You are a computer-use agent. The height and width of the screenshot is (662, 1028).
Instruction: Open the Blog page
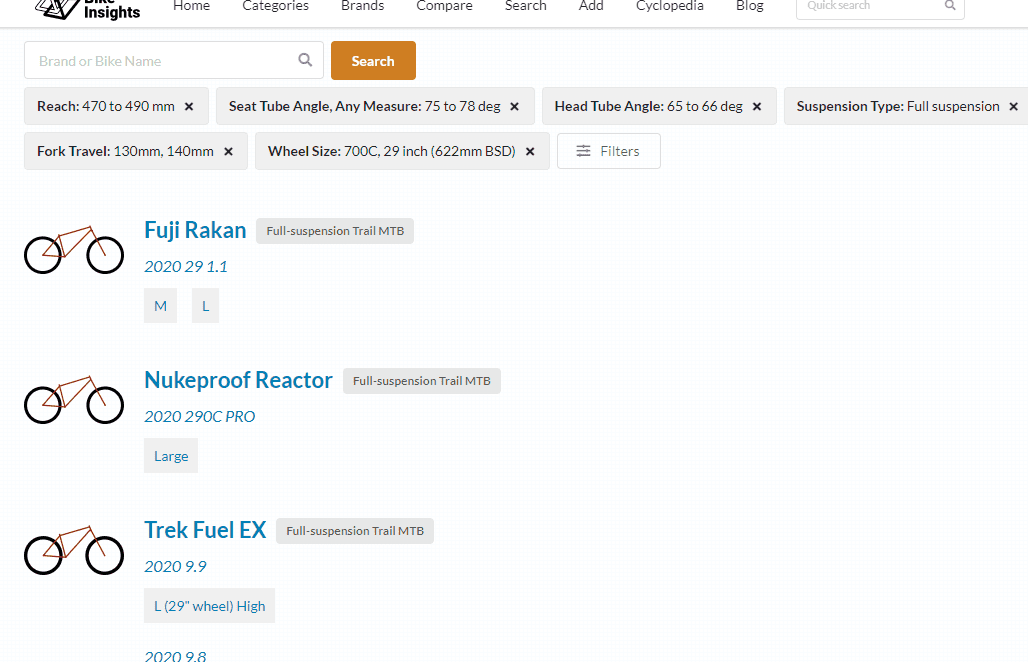pos(749,6)
